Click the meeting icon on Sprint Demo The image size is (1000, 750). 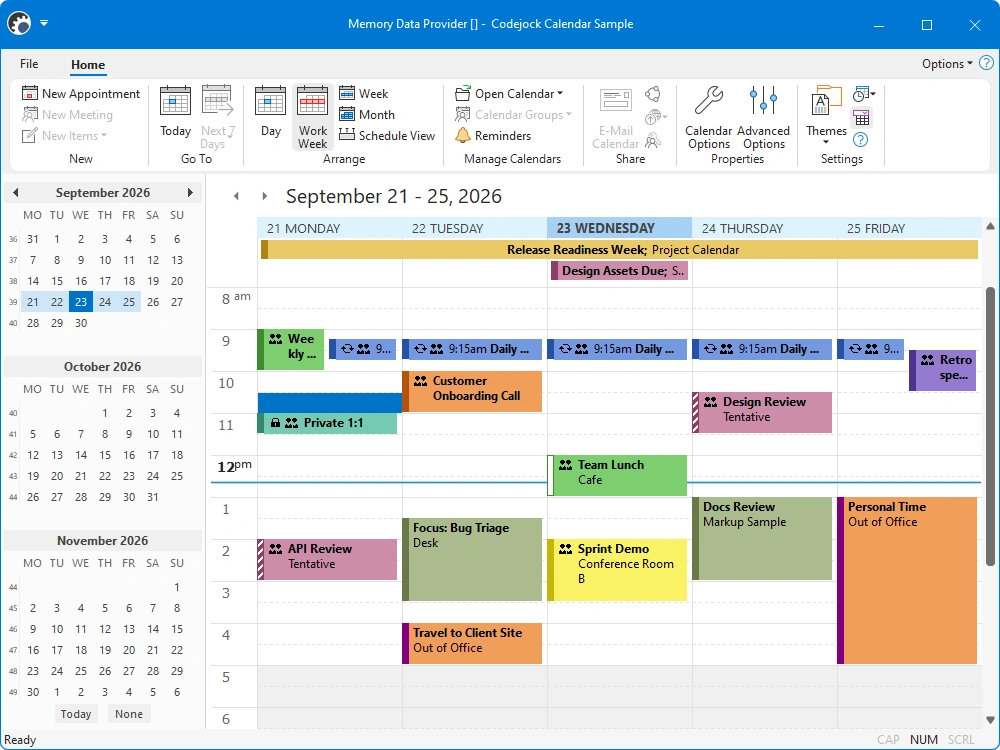[566, 548]
